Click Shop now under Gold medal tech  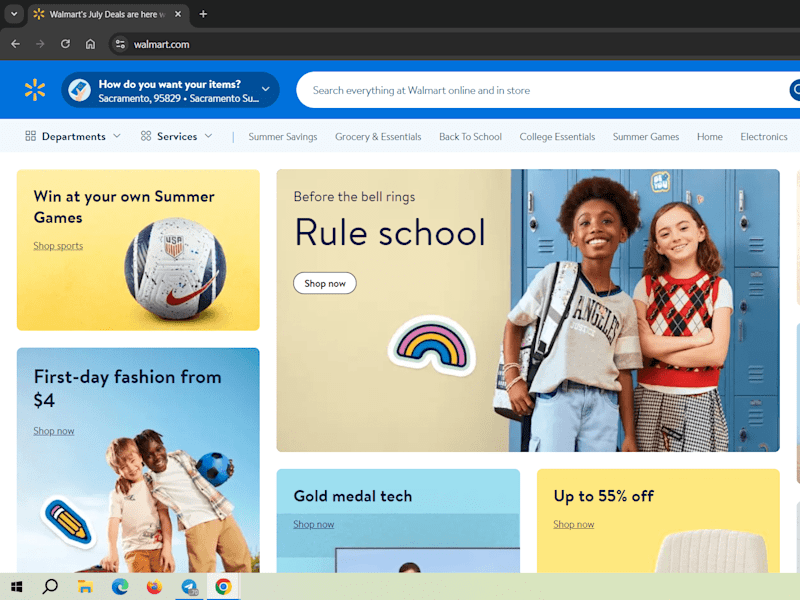pyautogui.click(x=314, y=524)
